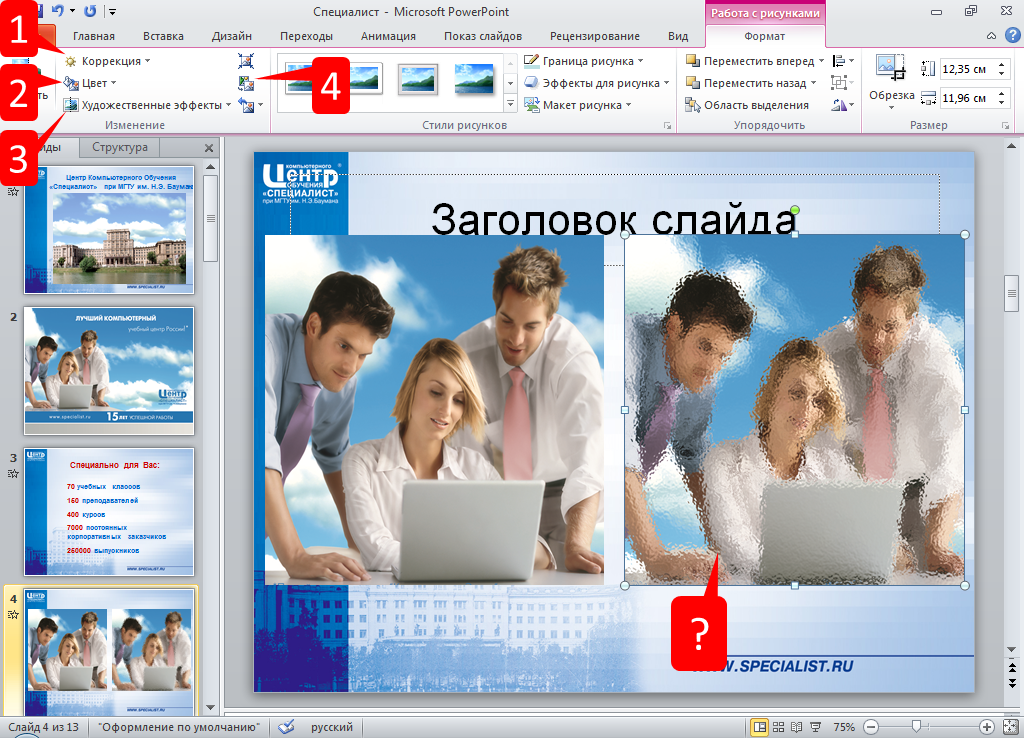Switch to the Структура outline tab
1024x738 pixels.
pyautogui.click(x=120, y=147)
